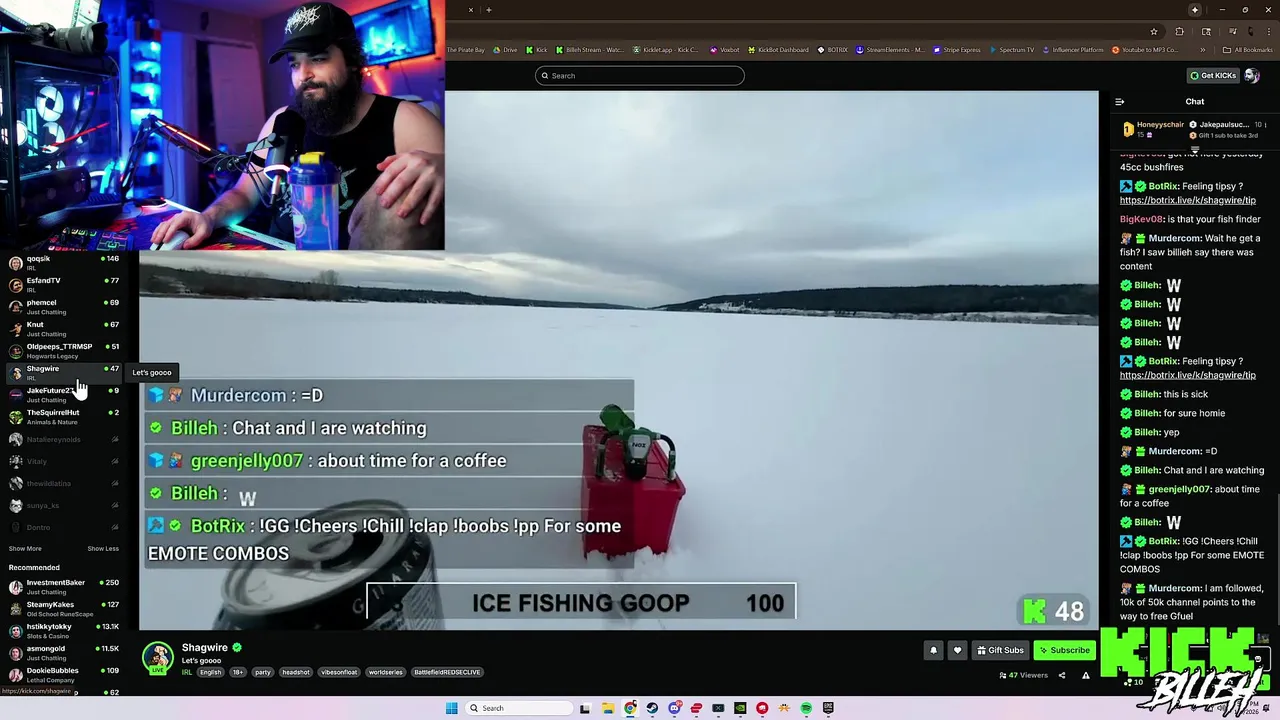
Task: Open the Influencer Platform bookmark
Action: click(1073, 50)
